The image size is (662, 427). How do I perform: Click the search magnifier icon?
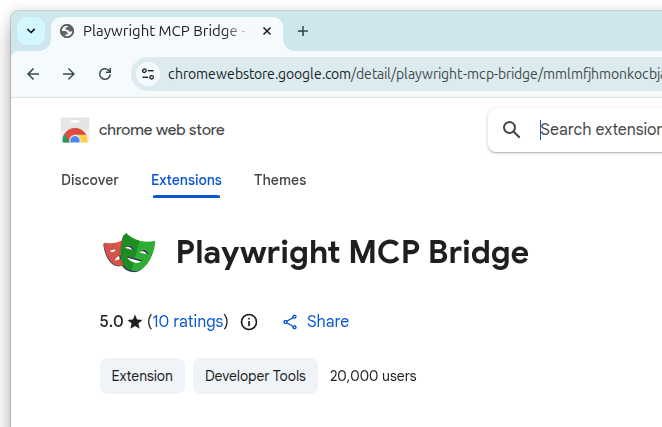511,130
